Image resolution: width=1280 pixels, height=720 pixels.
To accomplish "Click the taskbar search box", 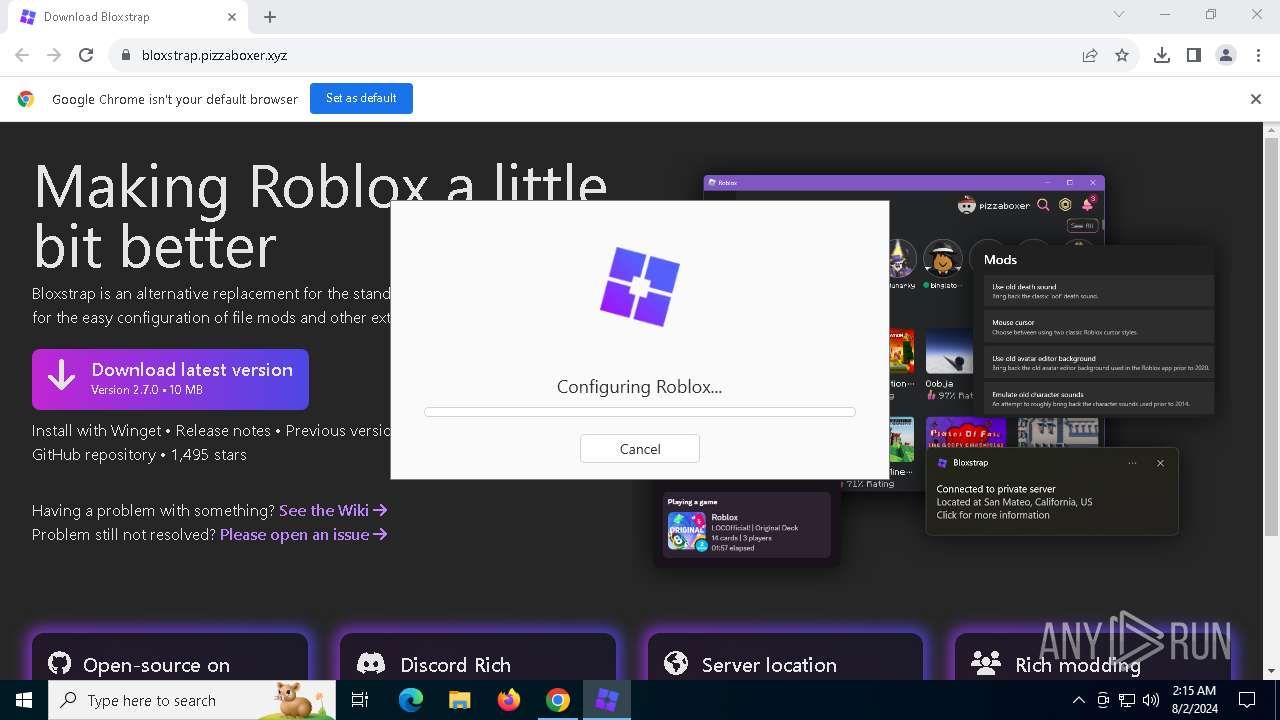I will tap(192, 700).
